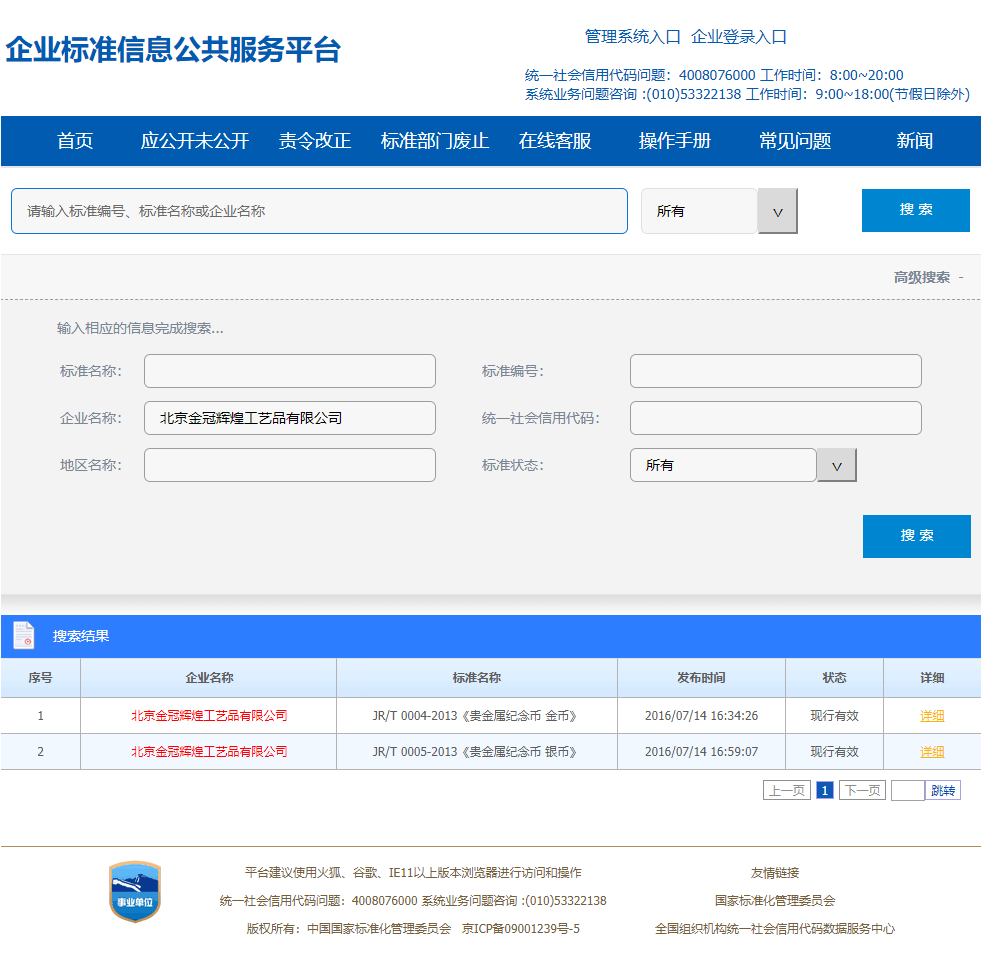Select 责令改正 in the navigation bar
The width and height of the screenshot is (982, 960).
coord(315,141)
